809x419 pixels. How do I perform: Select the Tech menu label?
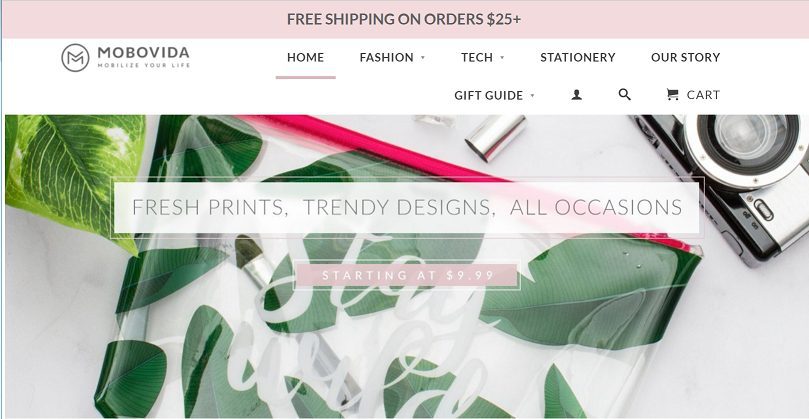[x=477, y=57]
